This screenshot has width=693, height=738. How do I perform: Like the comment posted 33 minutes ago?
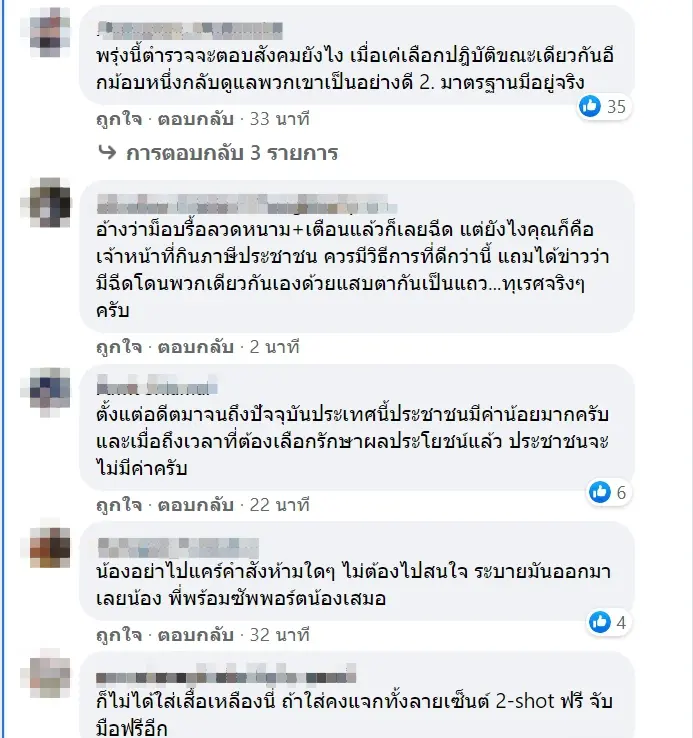(x=119, y=119)
